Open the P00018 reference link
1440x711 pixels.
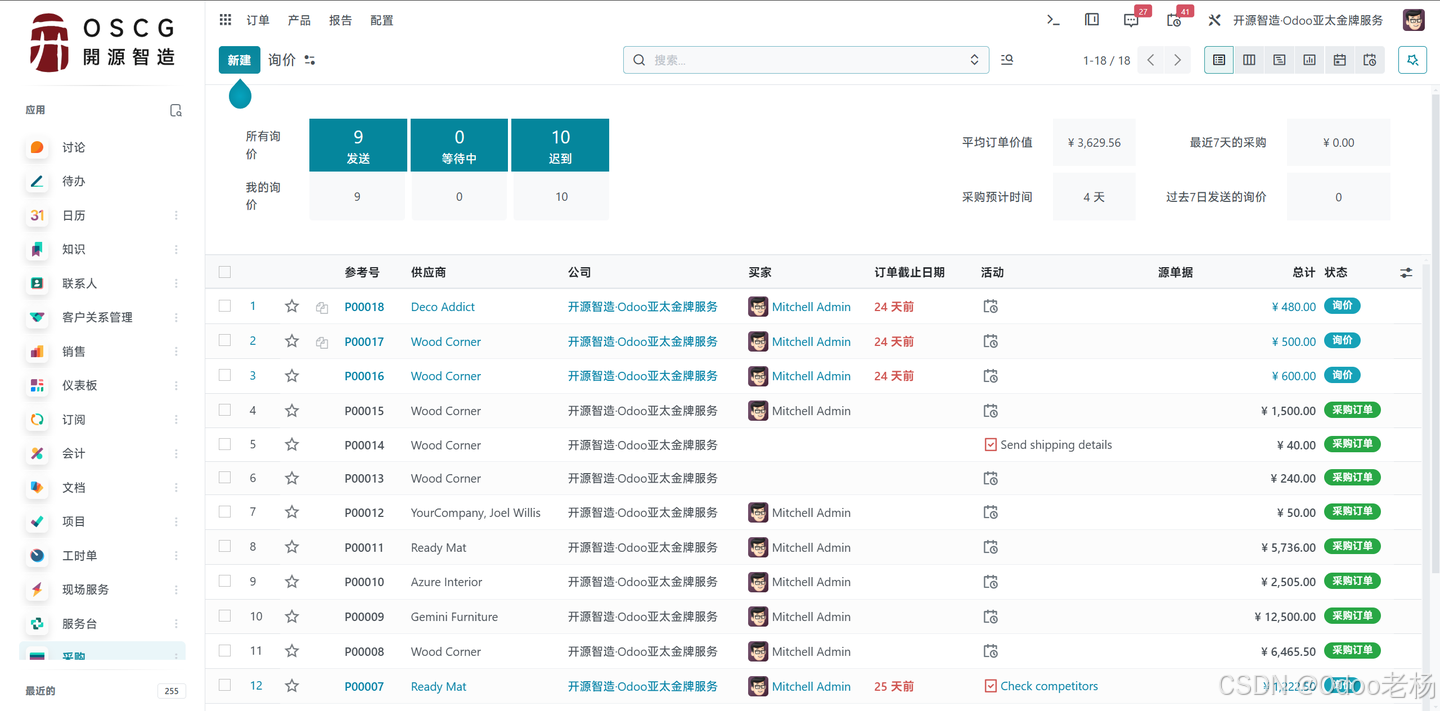364,307
